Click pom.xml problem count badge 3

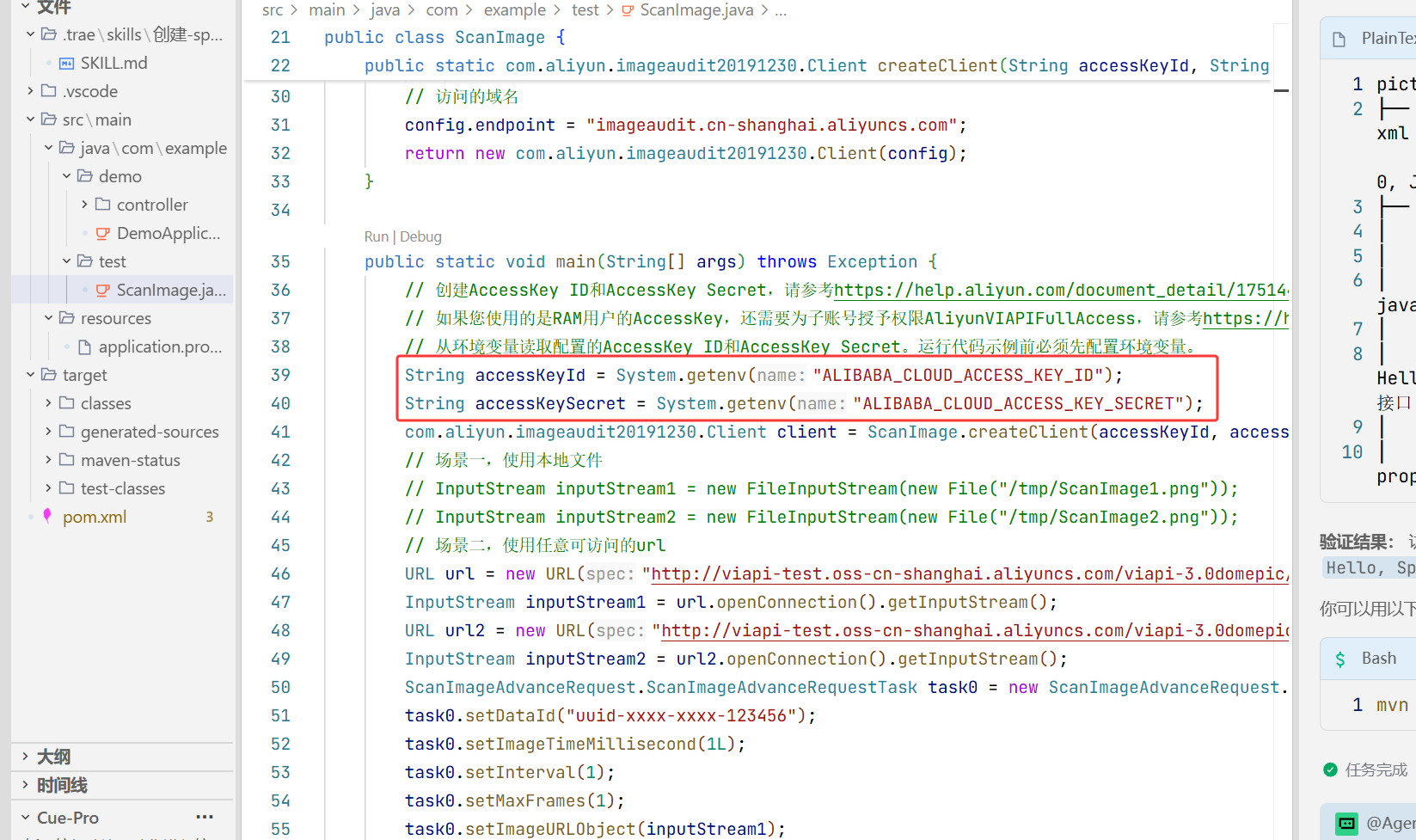209,517
